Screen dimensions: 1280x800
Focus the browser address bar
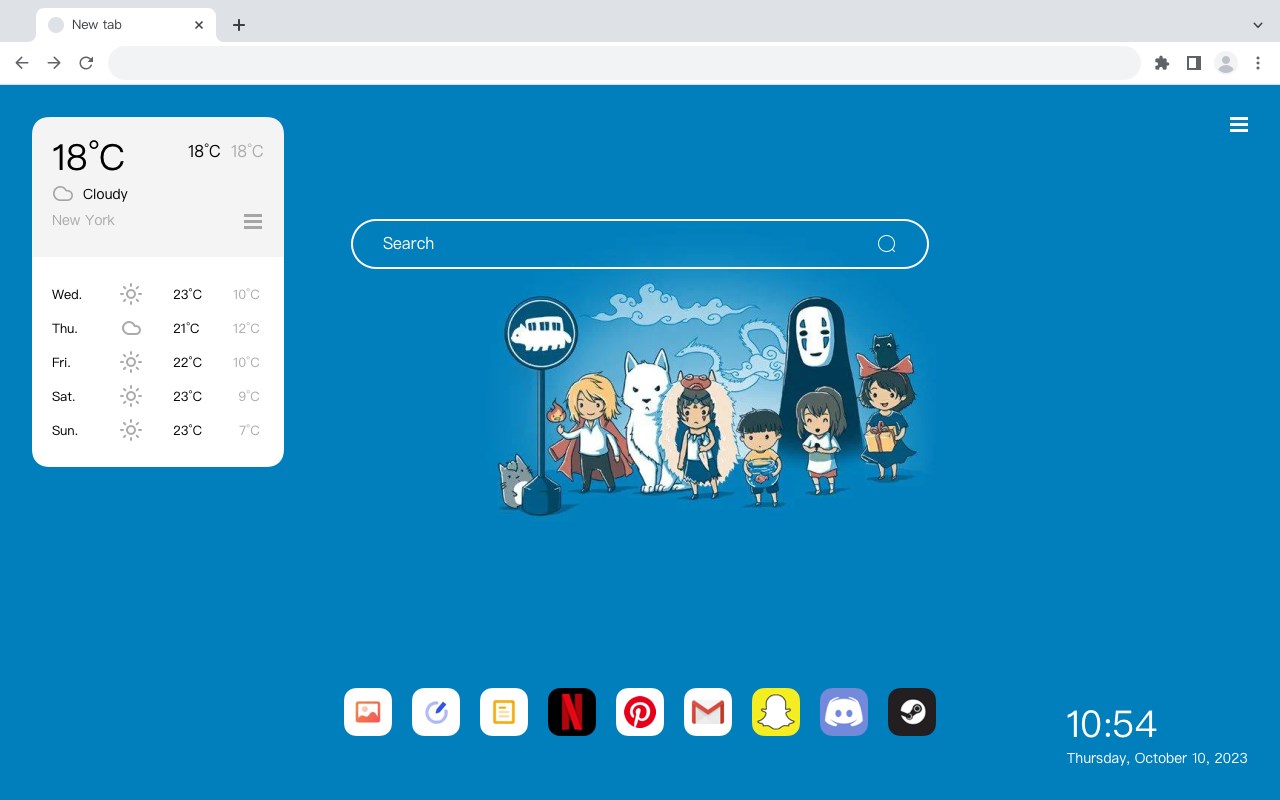tap(624, 63)
